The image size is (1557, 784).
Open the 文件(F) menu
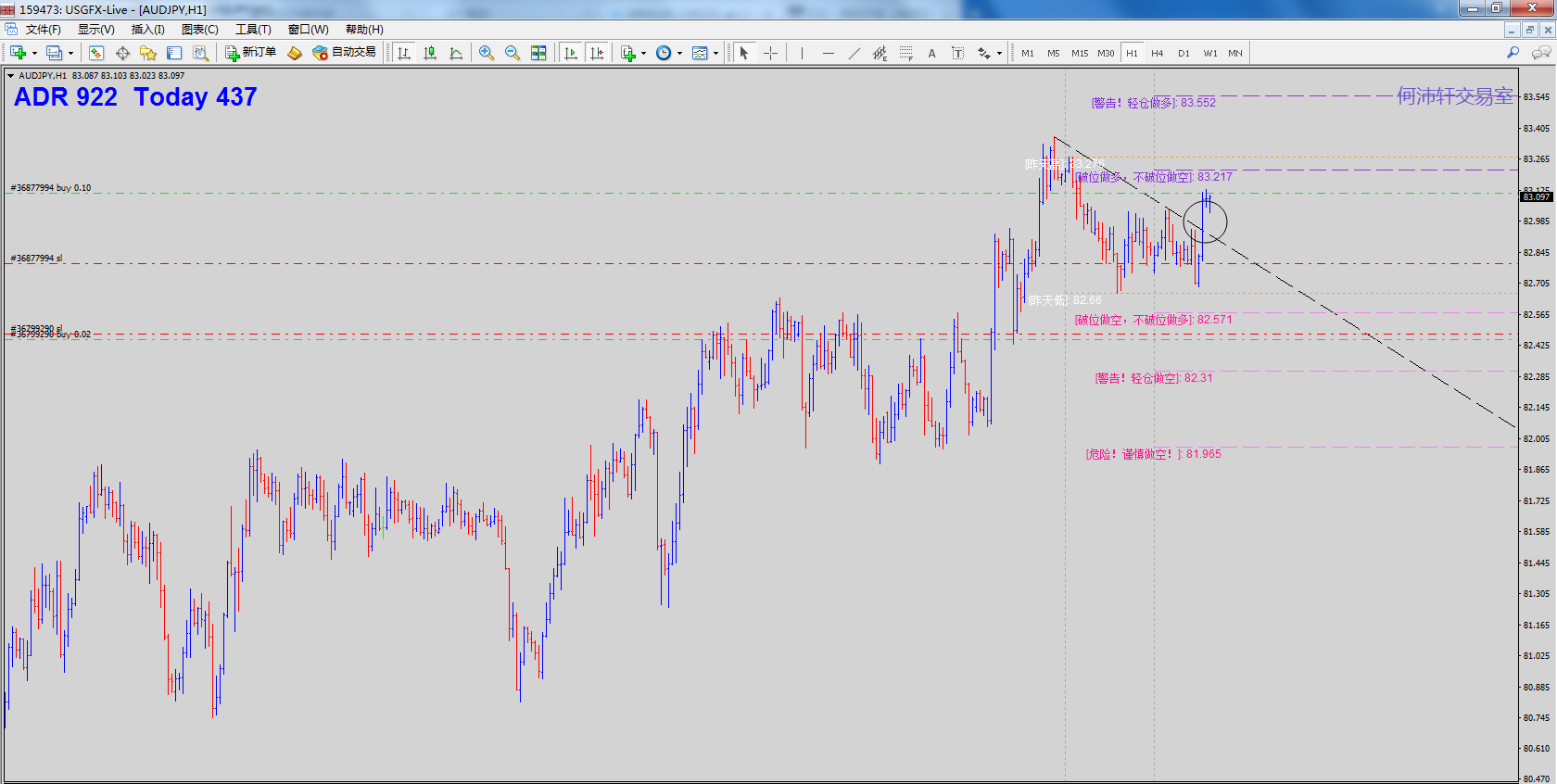click(44, 30)
